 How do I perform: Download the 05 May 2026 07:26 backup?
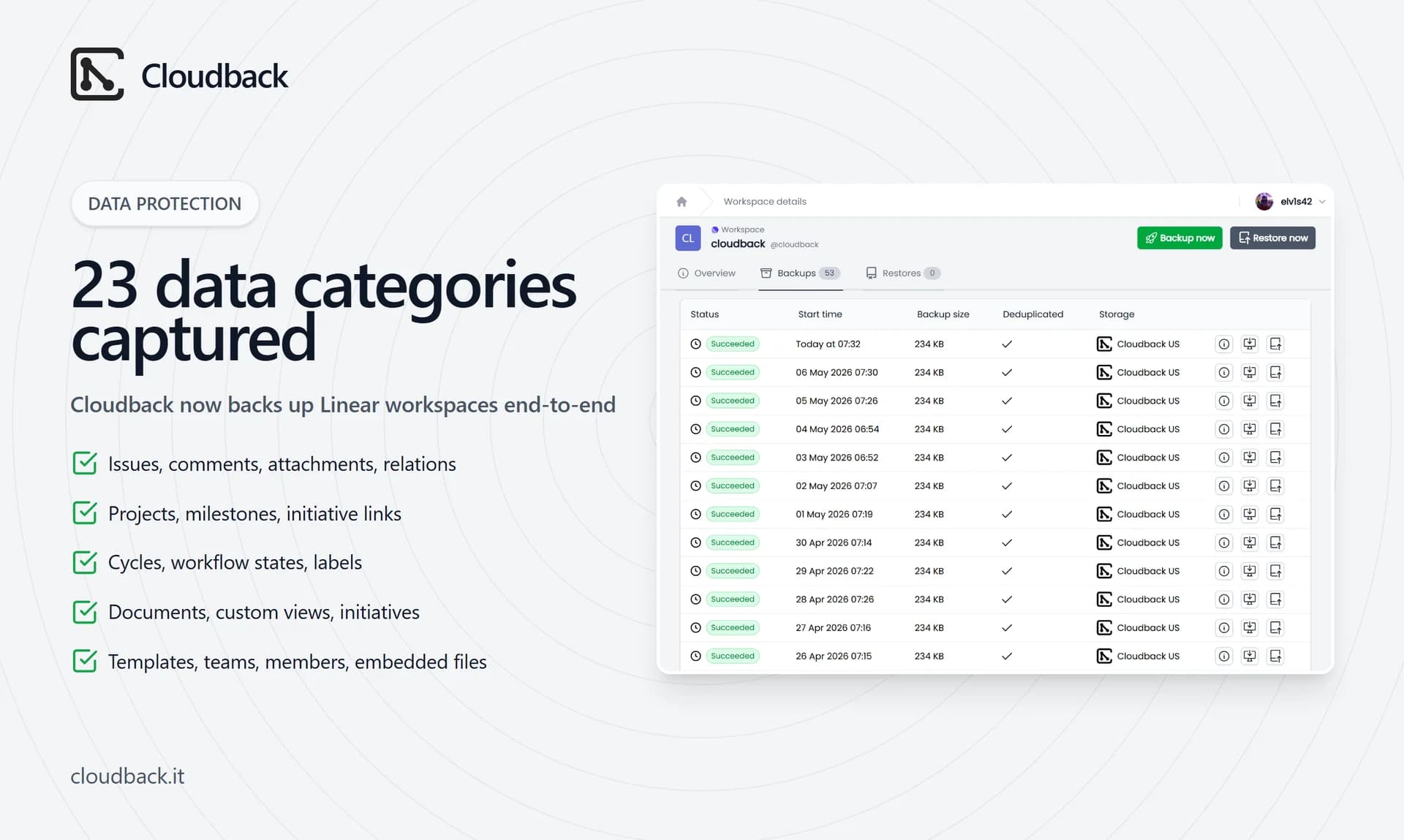(x=1250, y=401)
